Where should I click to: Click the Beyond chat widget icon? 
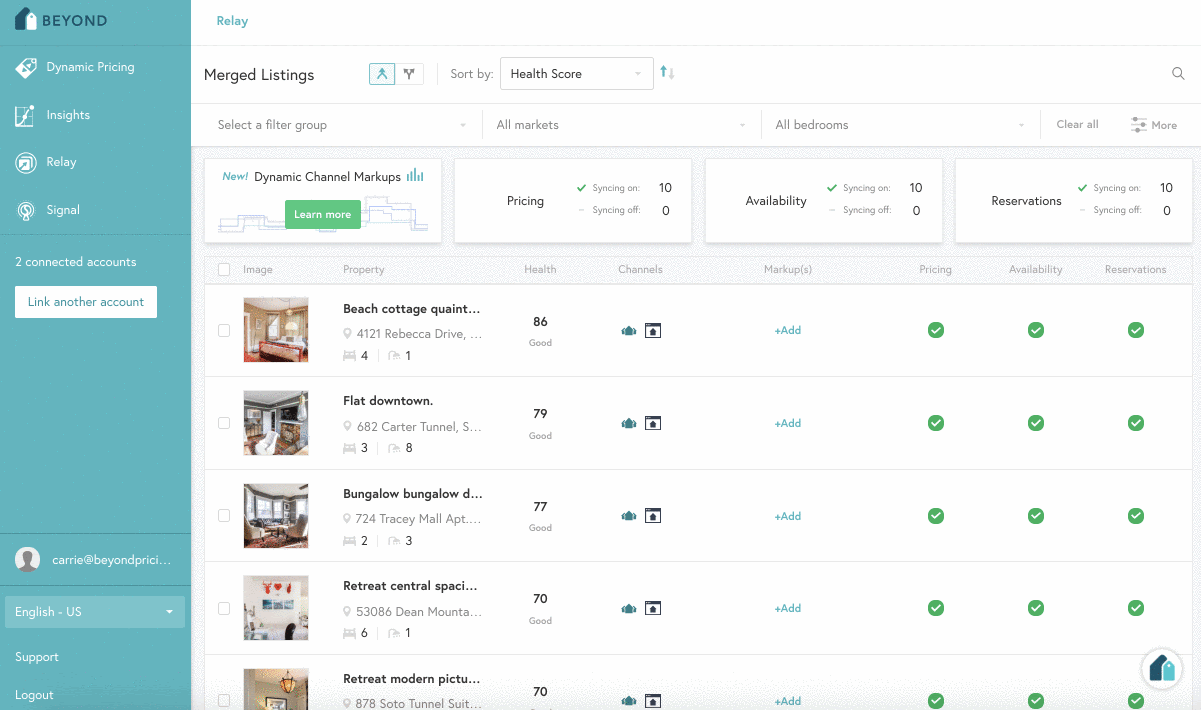pyautogui.click(x=1161, y=668)
